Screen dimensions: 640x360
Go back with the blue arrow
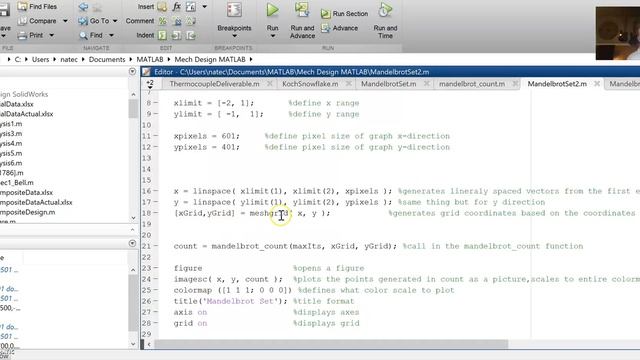click(83, 7)
